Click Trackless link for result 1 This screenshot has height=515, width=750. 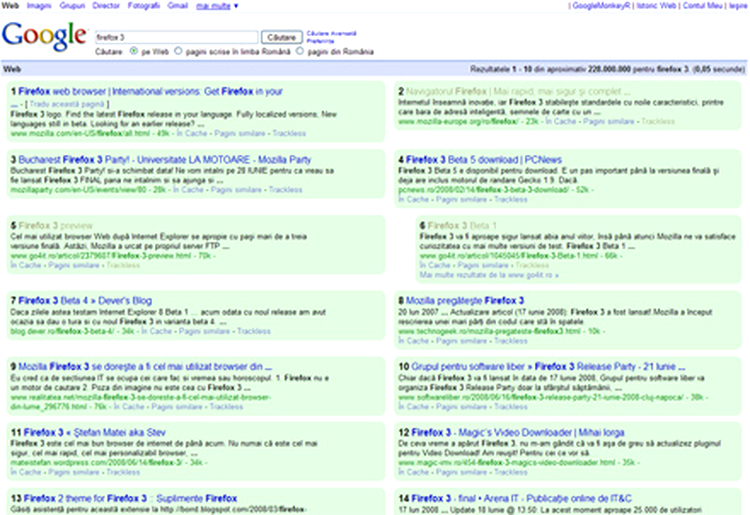[x=289, y=133]
